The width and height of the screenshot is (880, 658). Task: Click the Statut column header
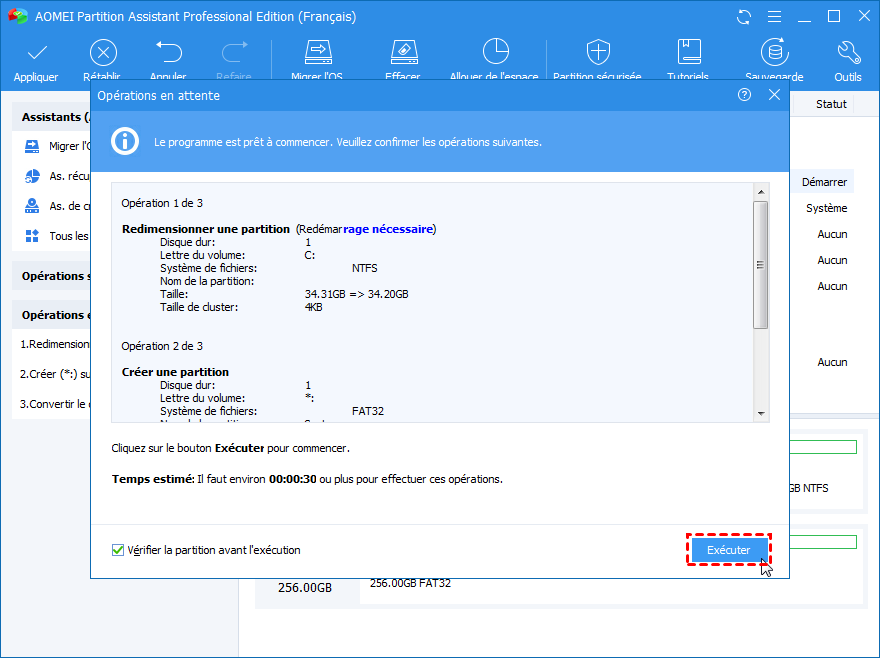coord(831,104)
